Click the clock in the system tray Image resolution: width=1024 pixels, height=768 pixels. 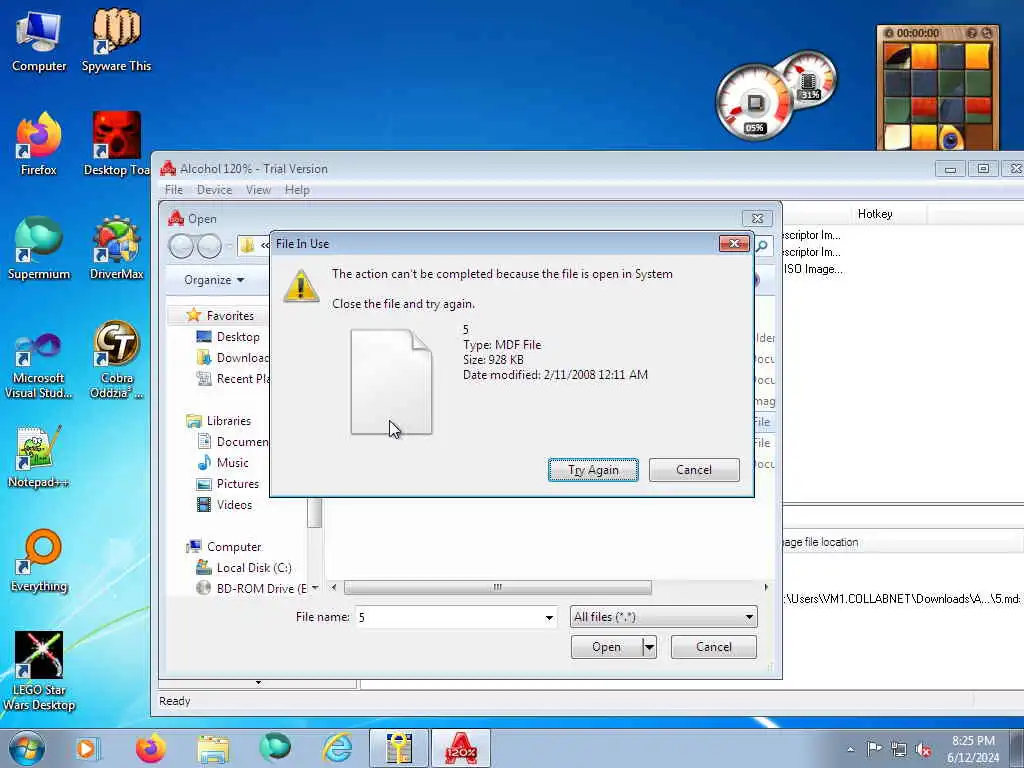[973, 749]
